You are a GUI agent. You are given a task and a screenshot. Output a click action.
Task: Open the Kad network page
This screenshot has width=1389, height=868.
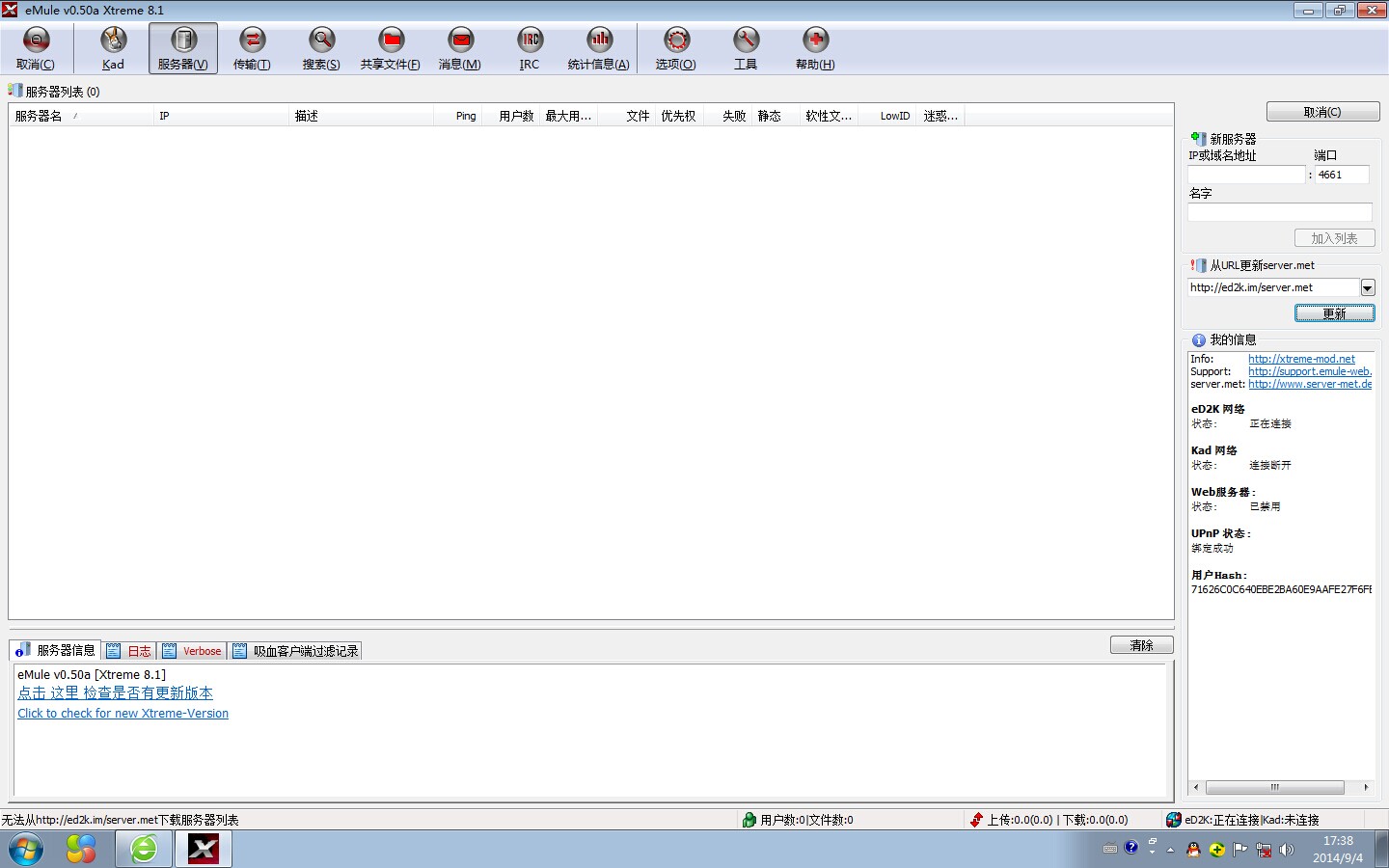click(x=113, y=48)
